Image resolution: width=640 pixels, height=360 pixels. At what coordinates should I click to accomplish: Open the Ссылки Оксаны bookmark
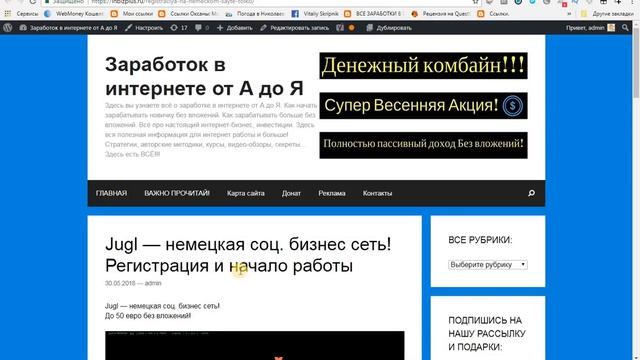click(189, 14)
